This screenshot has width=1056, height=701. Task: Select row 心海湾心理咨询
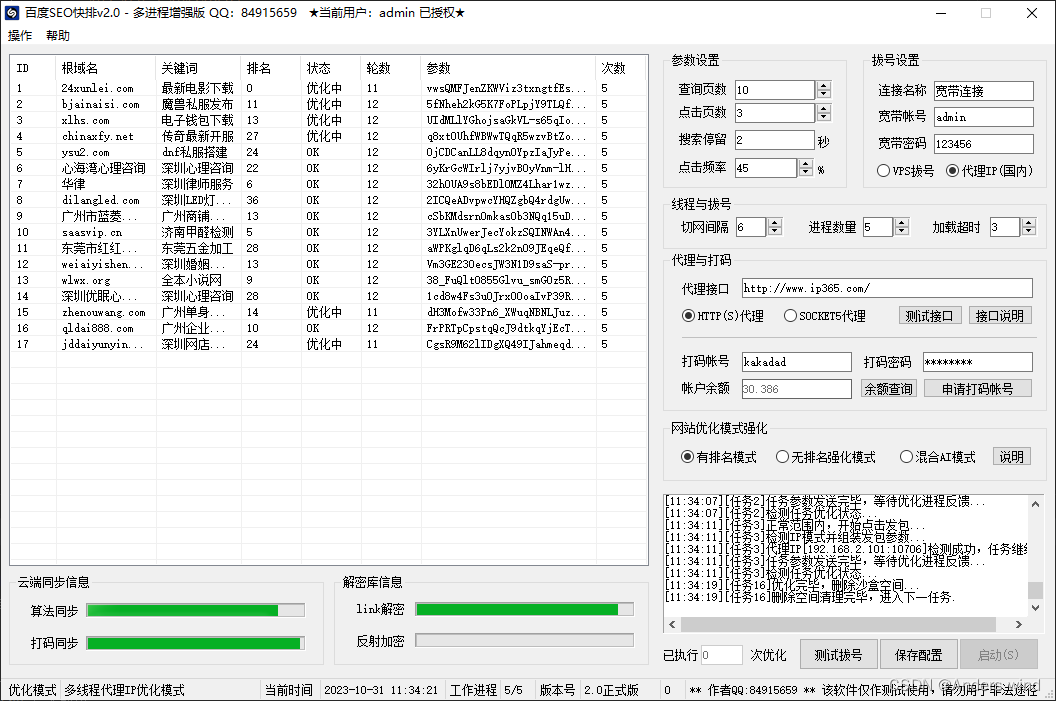(328, 168)
